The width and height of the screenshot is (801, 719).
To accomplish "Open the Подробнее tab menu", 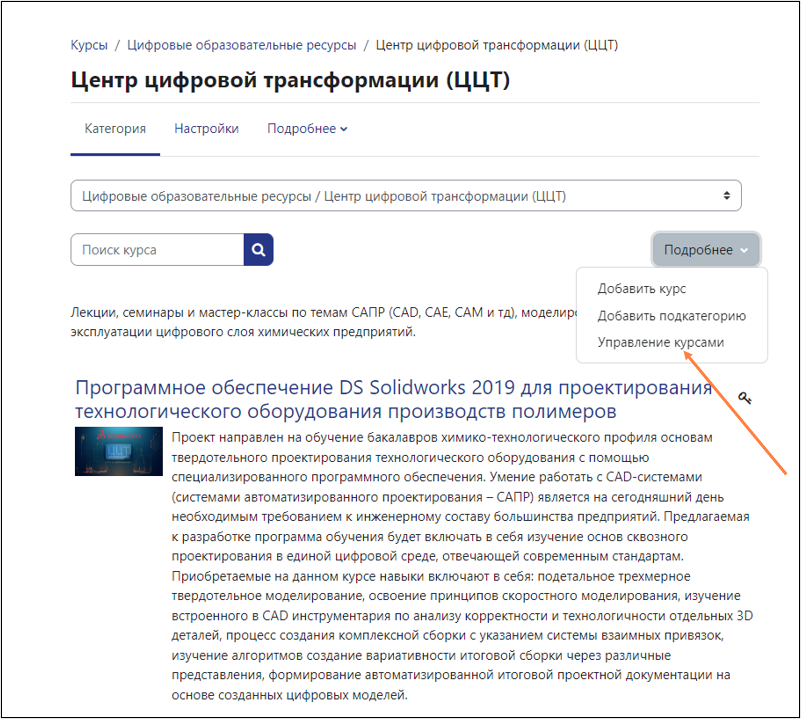I will 307,129.
